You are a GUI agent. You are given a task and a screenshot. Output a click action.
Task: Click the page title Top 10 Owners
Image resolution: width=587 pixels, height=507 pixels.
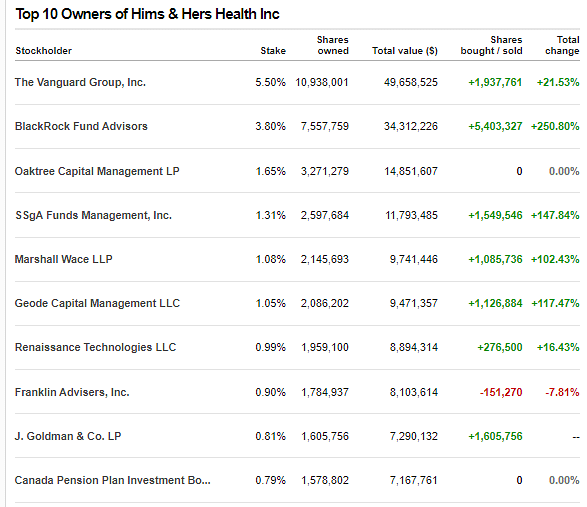[x=147, y=14]
